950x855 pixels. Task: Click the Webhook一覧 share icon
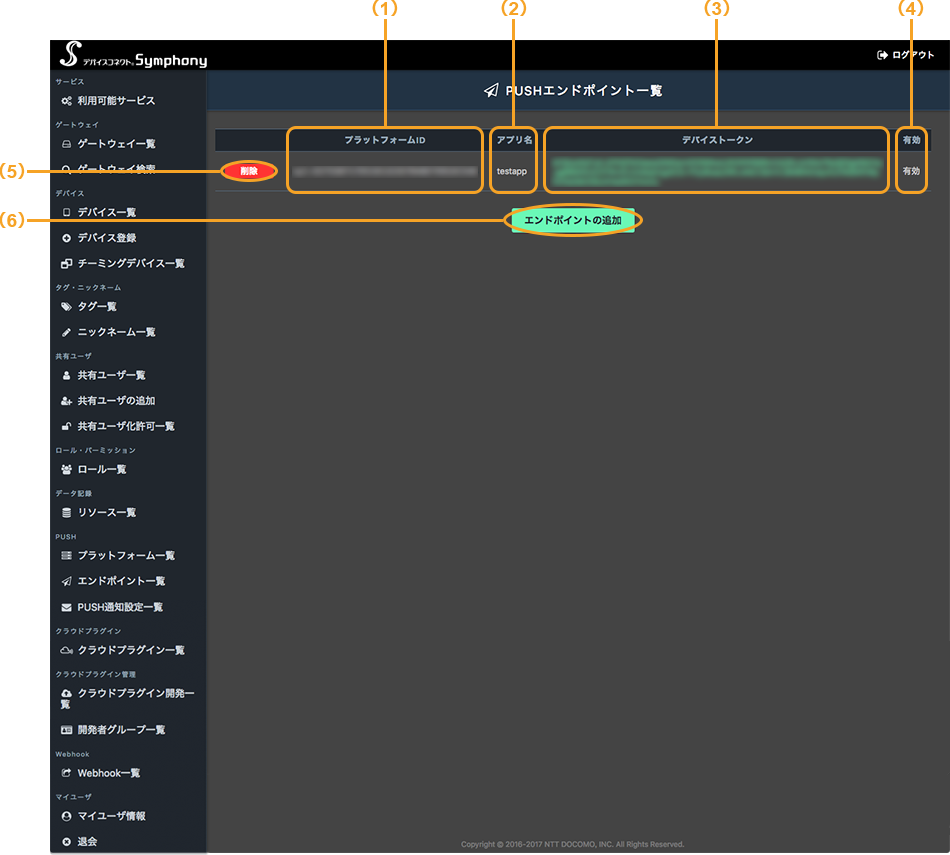coord(67,773)
